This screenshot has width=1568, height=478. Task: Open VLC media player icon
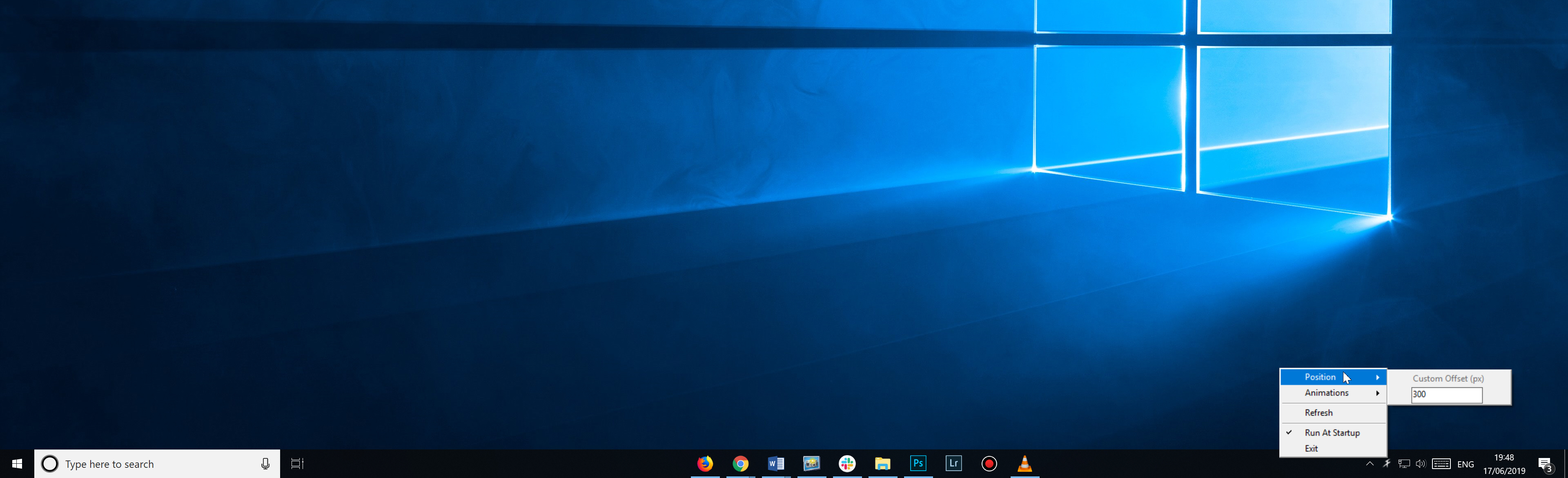(x=1025, y=463)
